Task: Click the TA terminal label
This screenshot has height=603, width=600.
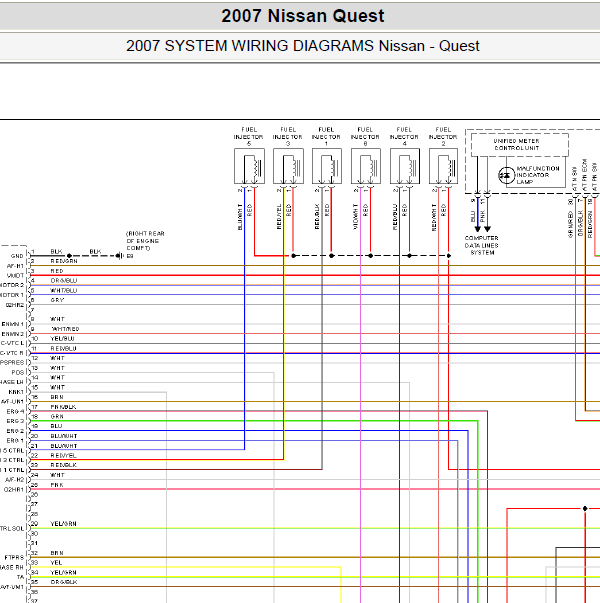Action: [x=20, y=577]
